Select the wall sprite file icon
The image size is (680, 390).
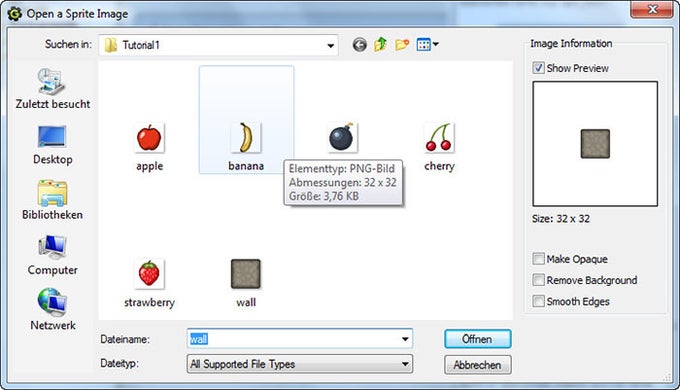coord(246,274)
